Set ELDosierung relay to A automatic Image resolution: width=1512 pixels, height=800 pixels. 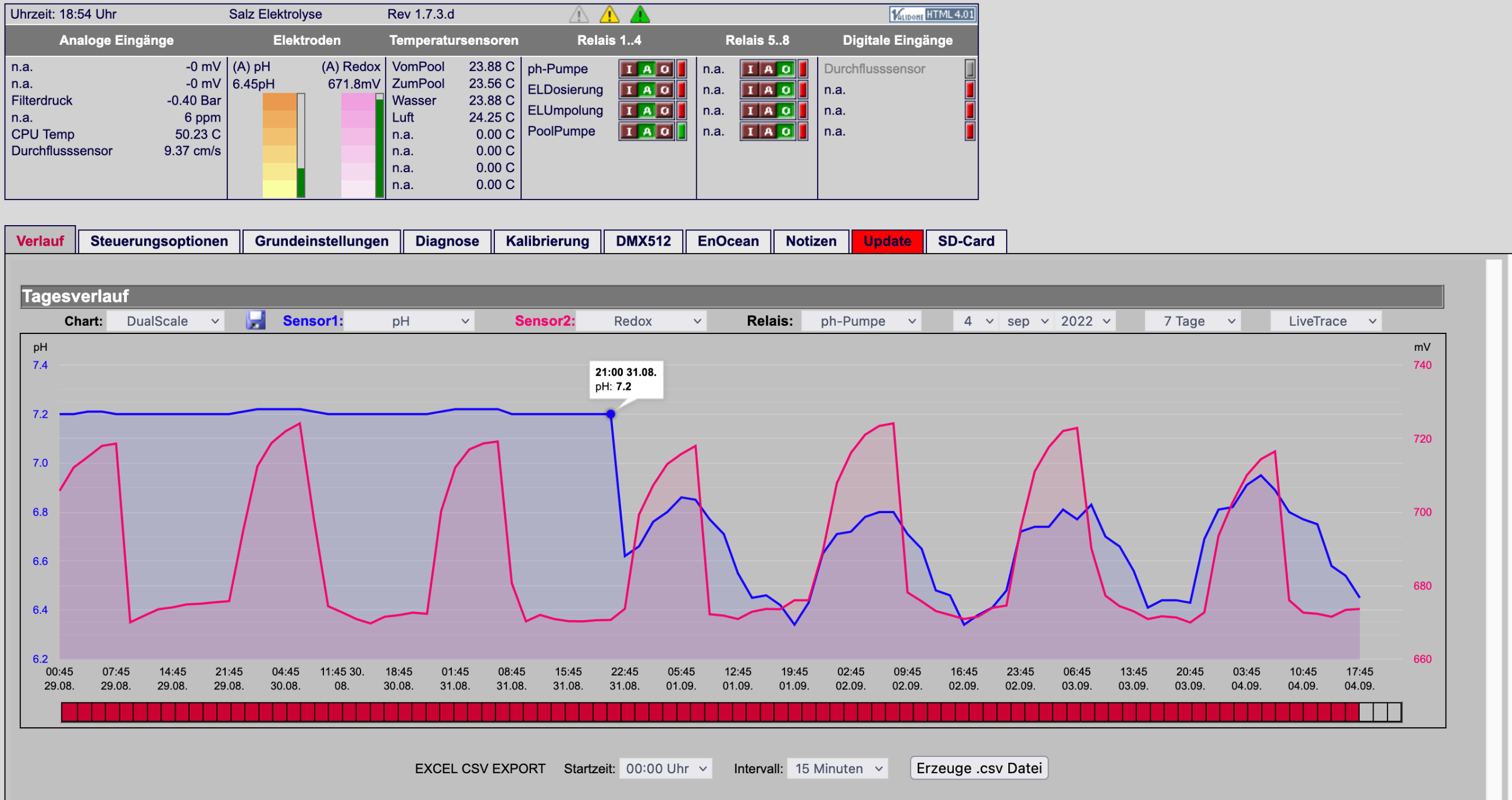647,90
